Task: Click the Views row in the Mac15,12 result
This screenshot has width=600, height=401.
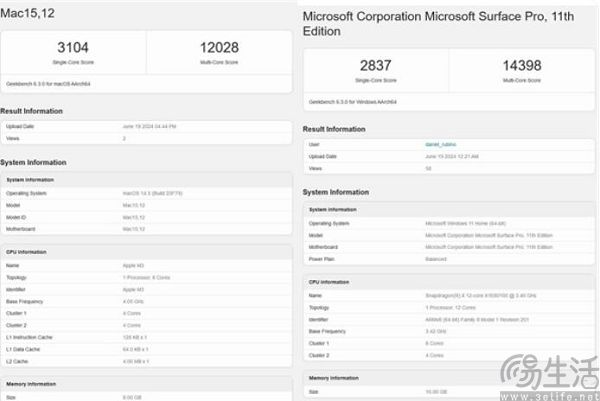Action: point(146,139)
